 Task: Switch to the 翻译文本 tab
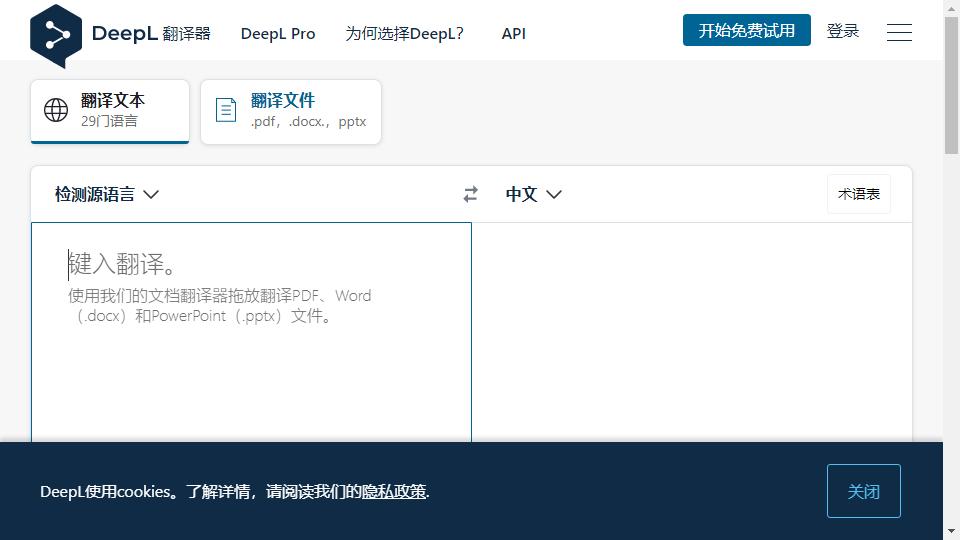[110, 111]
